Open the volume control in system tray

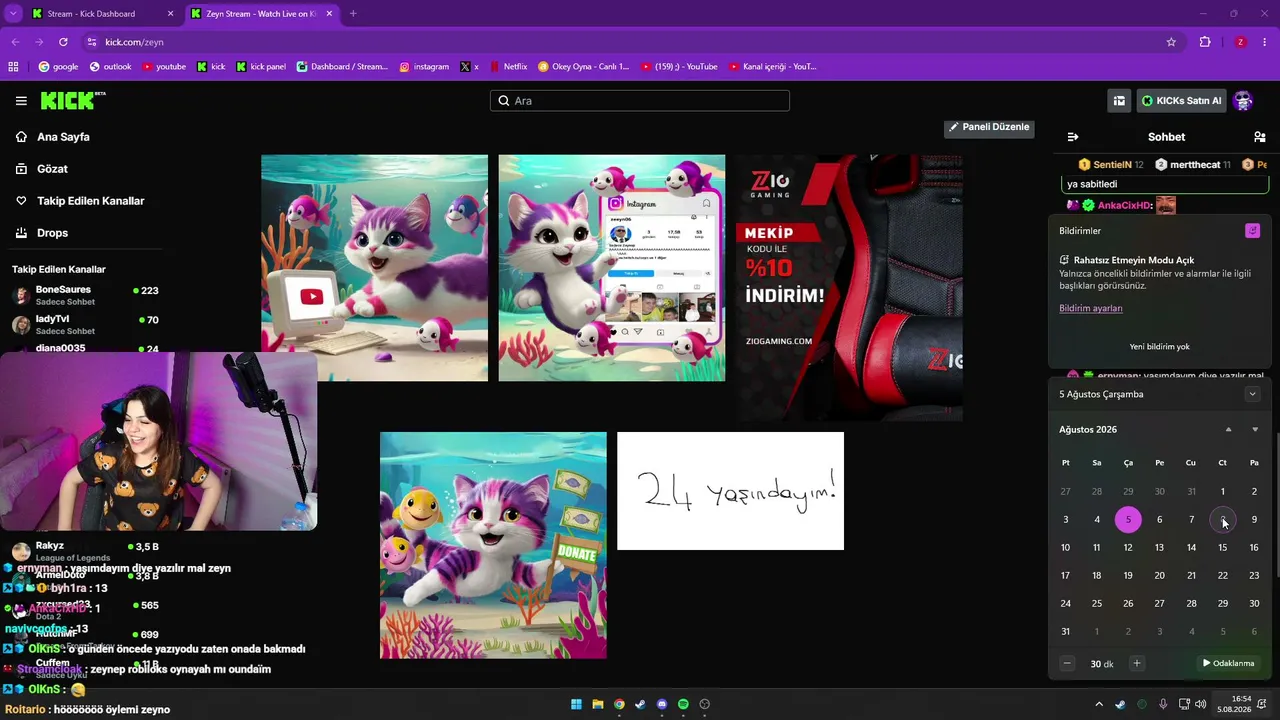[1200, 704]
